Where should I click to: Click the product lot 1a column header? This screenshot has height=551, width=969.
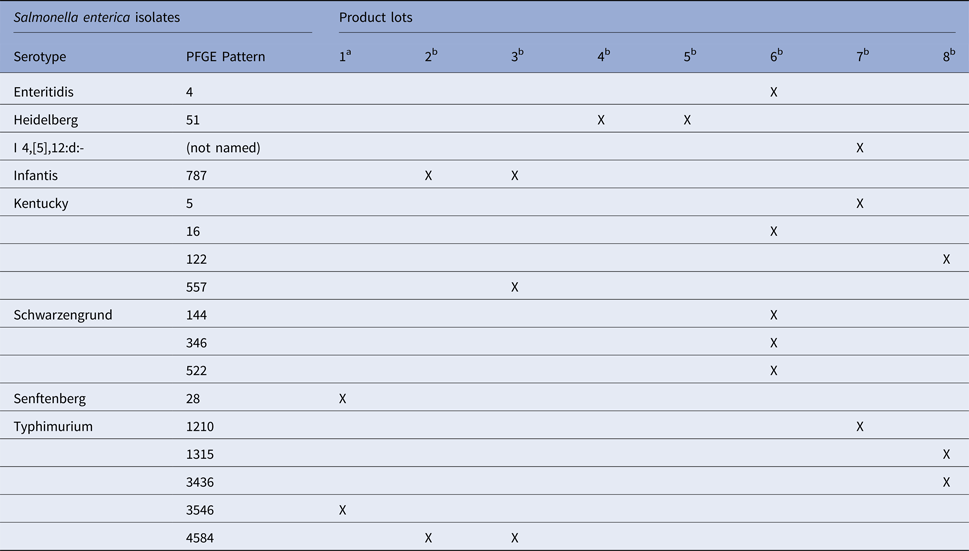(344, 57)
